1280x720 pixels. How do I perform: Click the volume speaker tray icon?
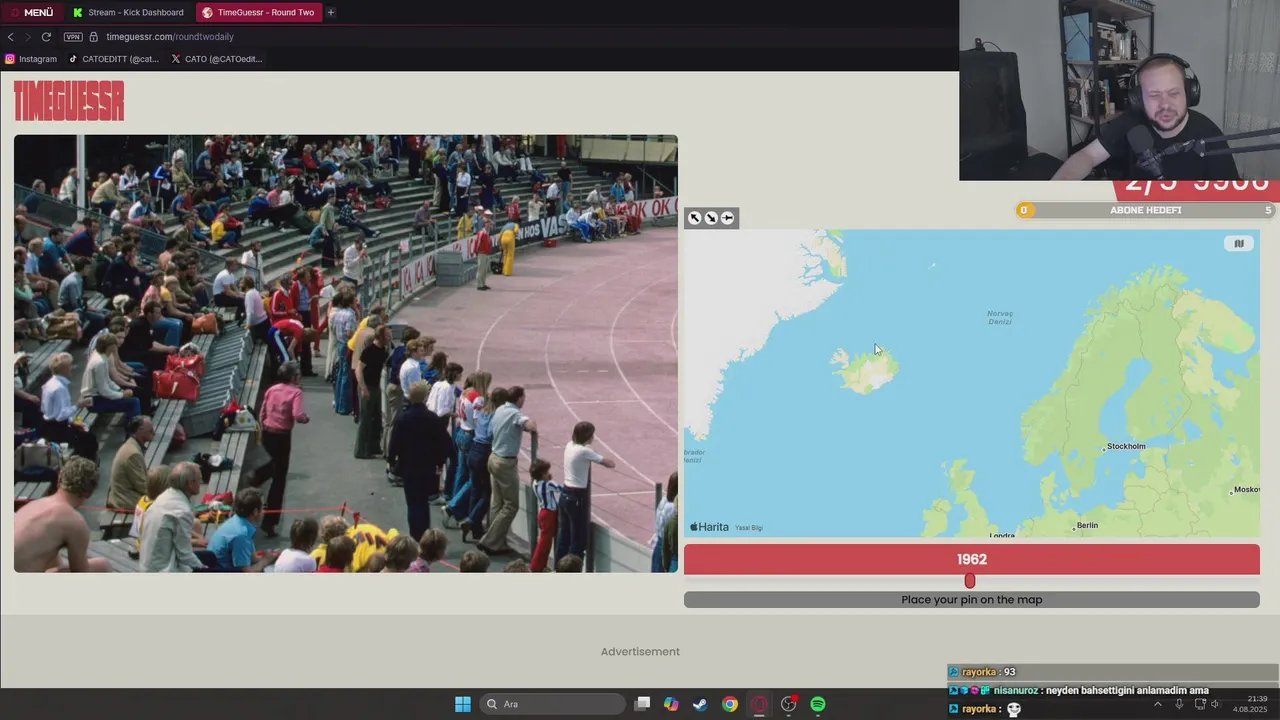(1216, 704)
